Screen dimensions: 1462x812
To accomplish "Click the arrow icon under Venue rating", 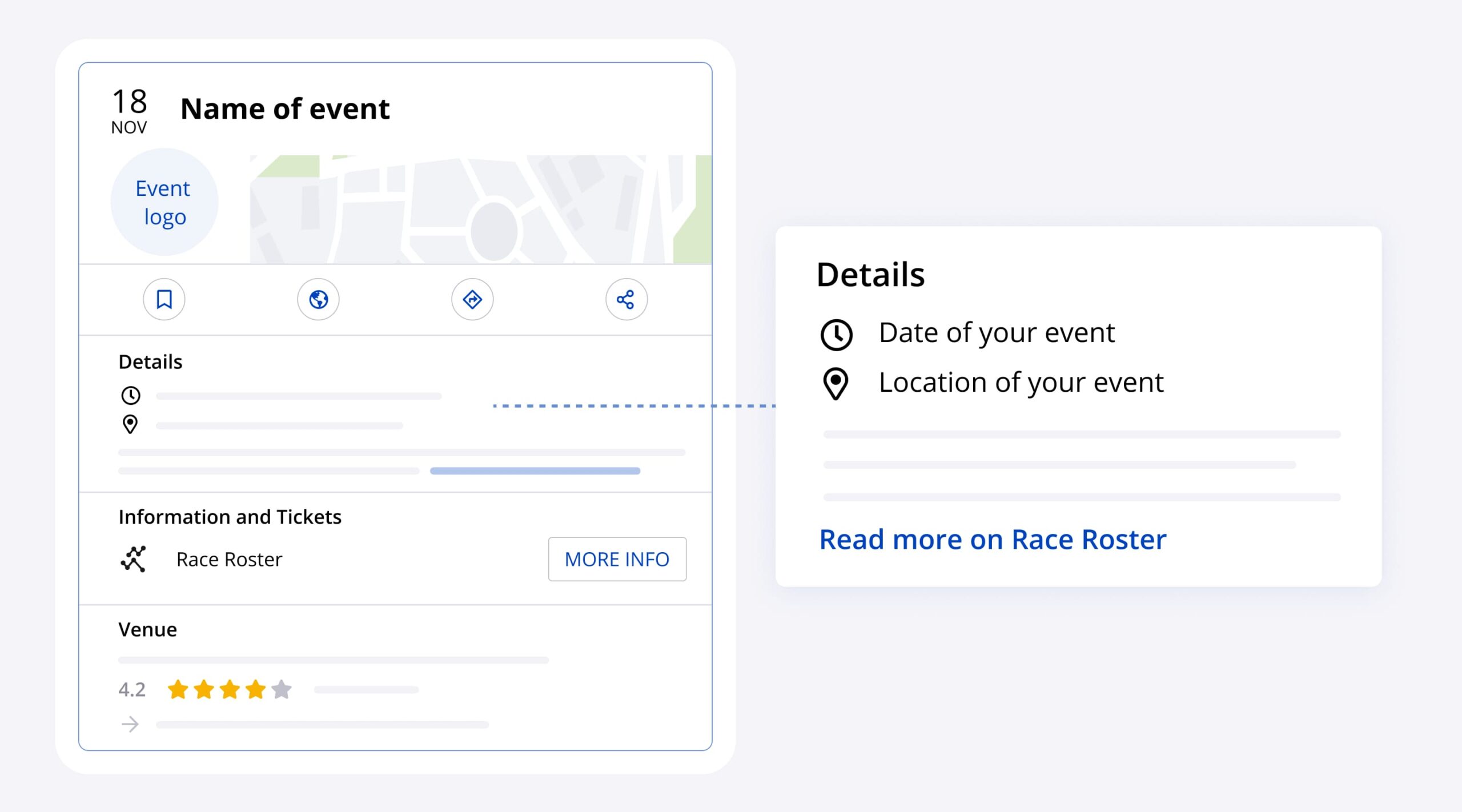I will pyautogui.click(x=130, y=724).
